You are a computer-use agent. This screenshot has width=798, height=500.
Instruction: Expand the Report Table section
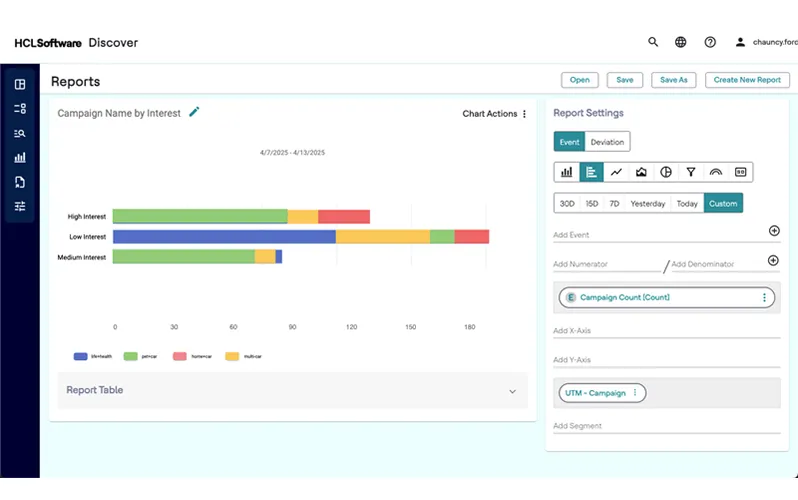pyautogui.click(x=512, y=391)
